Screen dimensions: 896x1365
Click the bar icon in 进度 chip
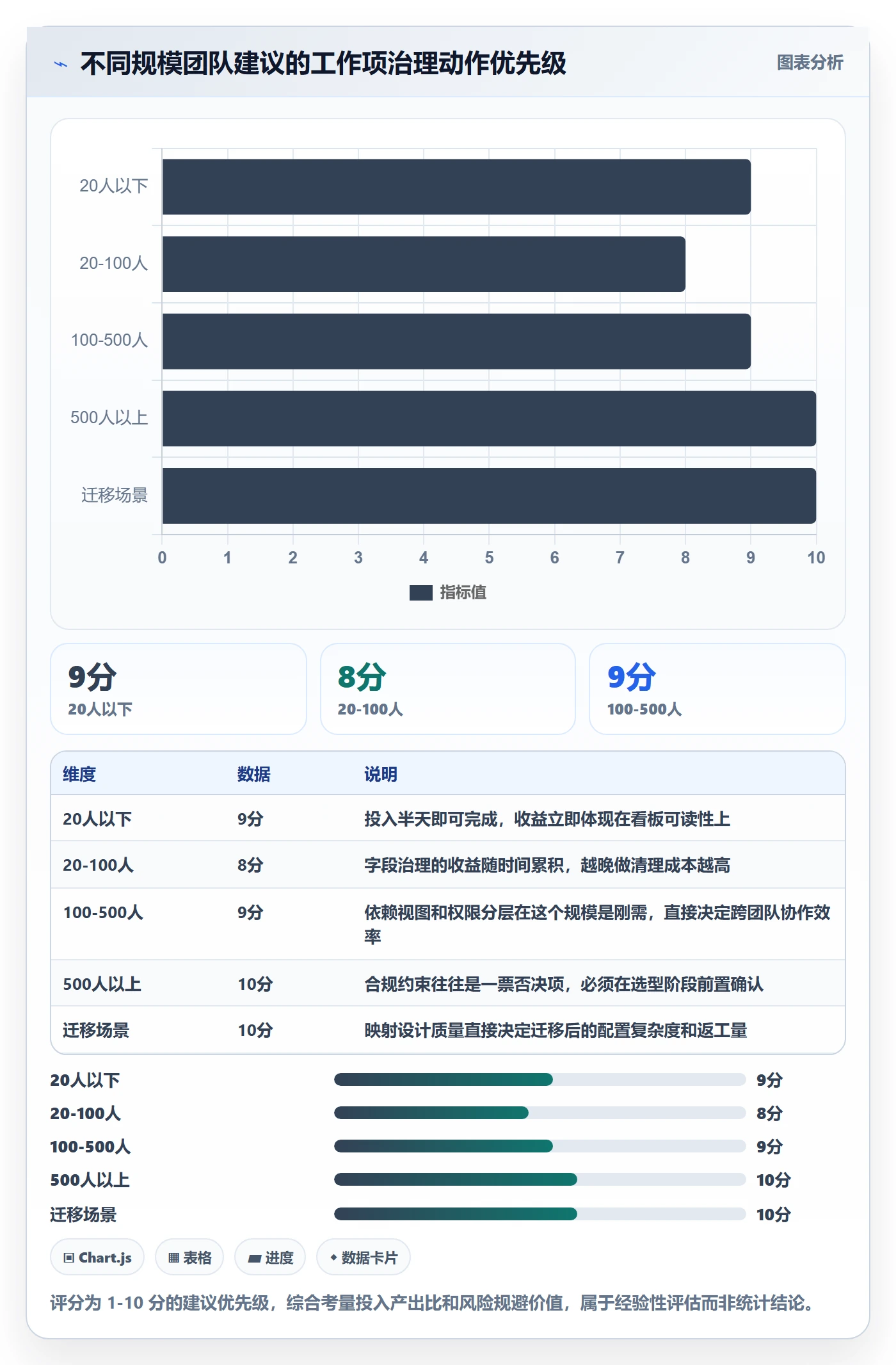[254, 1259]
